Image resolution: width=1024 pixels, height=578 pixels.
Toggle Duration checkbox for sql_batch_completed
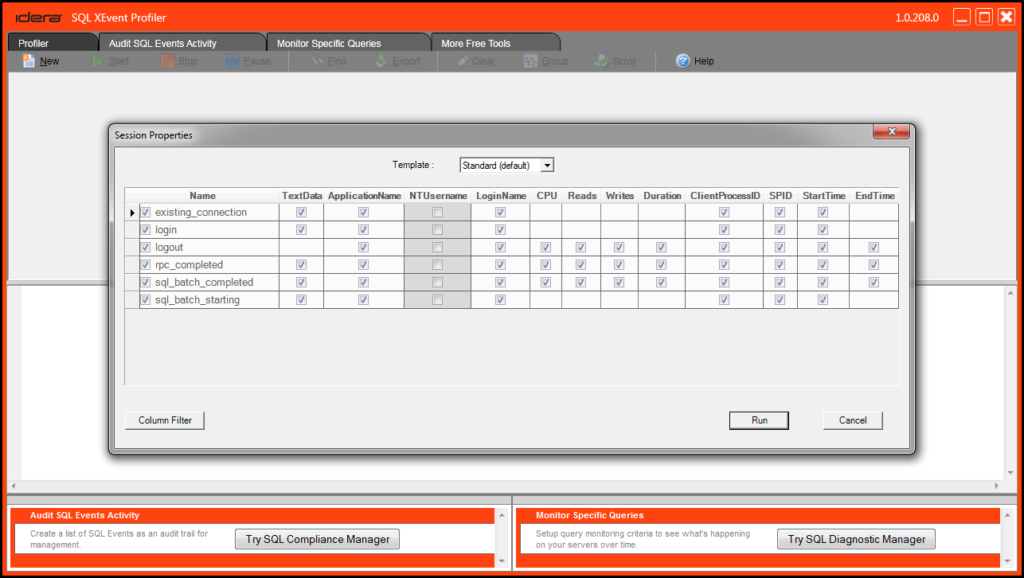(x=662, y=282)
